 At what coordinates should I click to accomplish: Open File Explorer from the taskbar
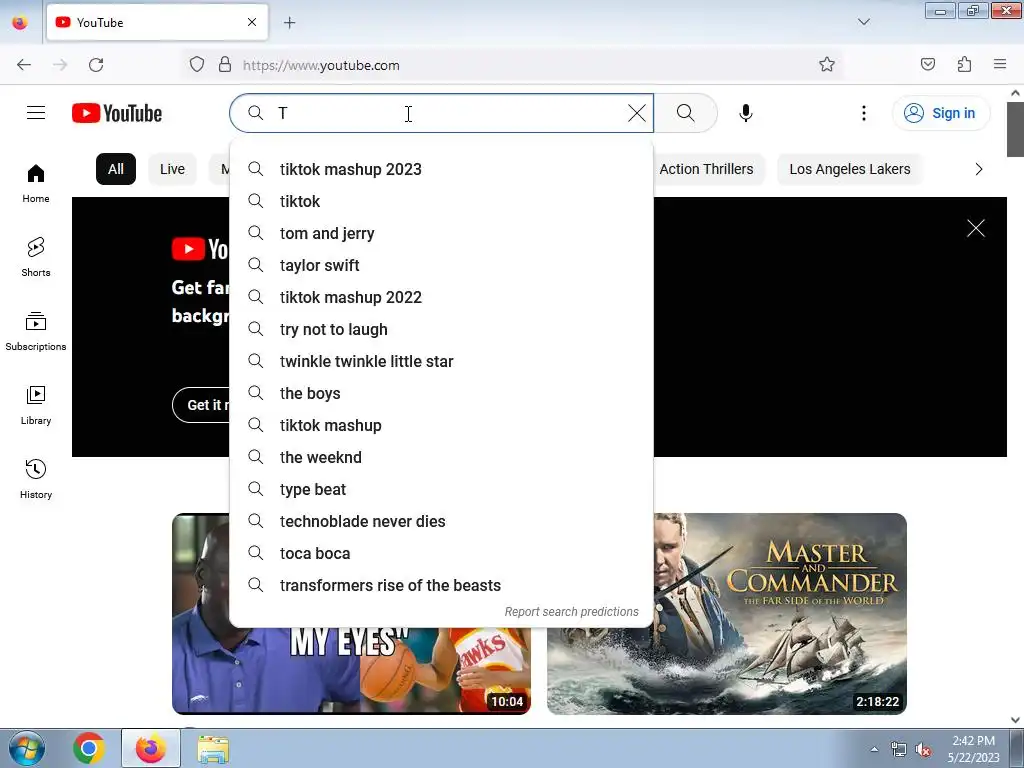(x=213, y=749)
